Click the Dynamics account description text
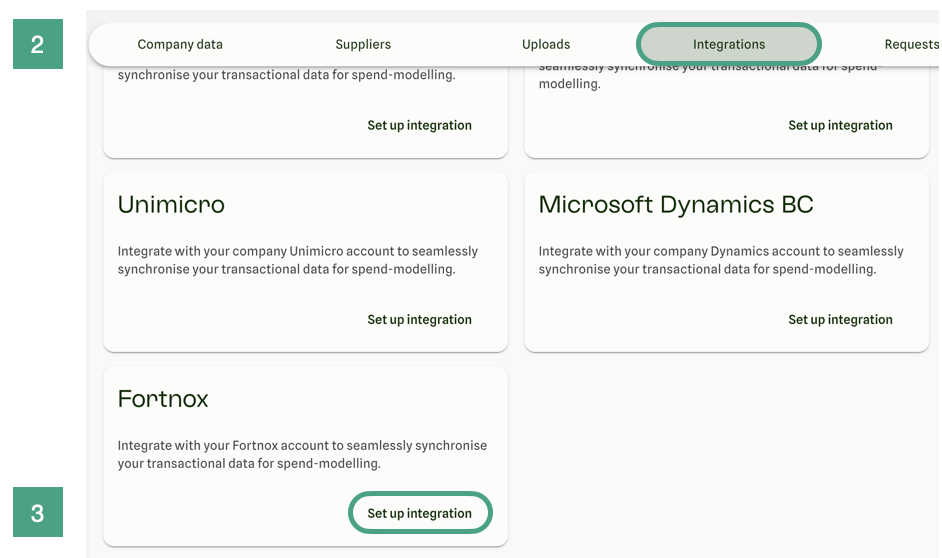 point(720,260)
